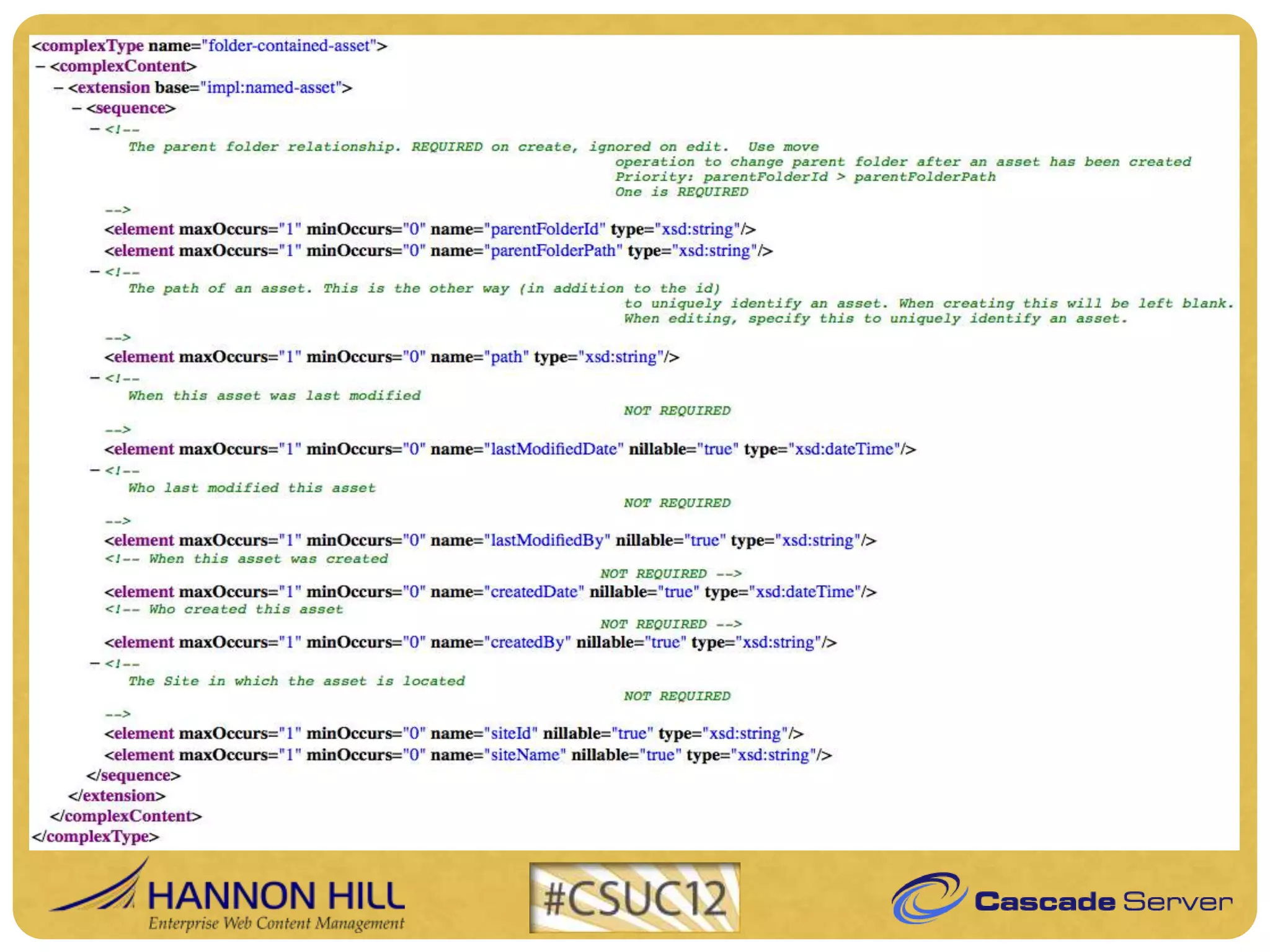Click the closing </extension> tag

[x=117, y=796]
